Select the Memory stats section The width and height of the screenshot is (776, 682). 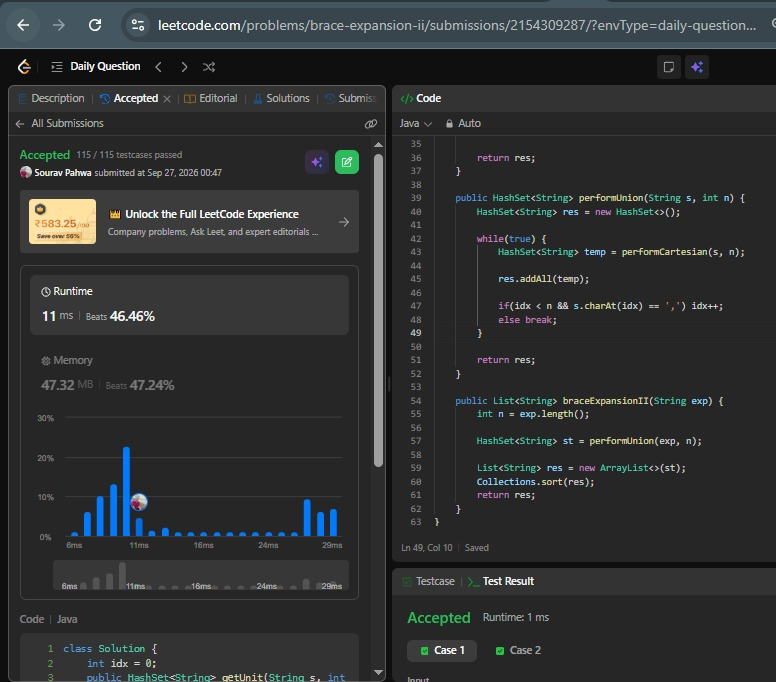point(190,373)
